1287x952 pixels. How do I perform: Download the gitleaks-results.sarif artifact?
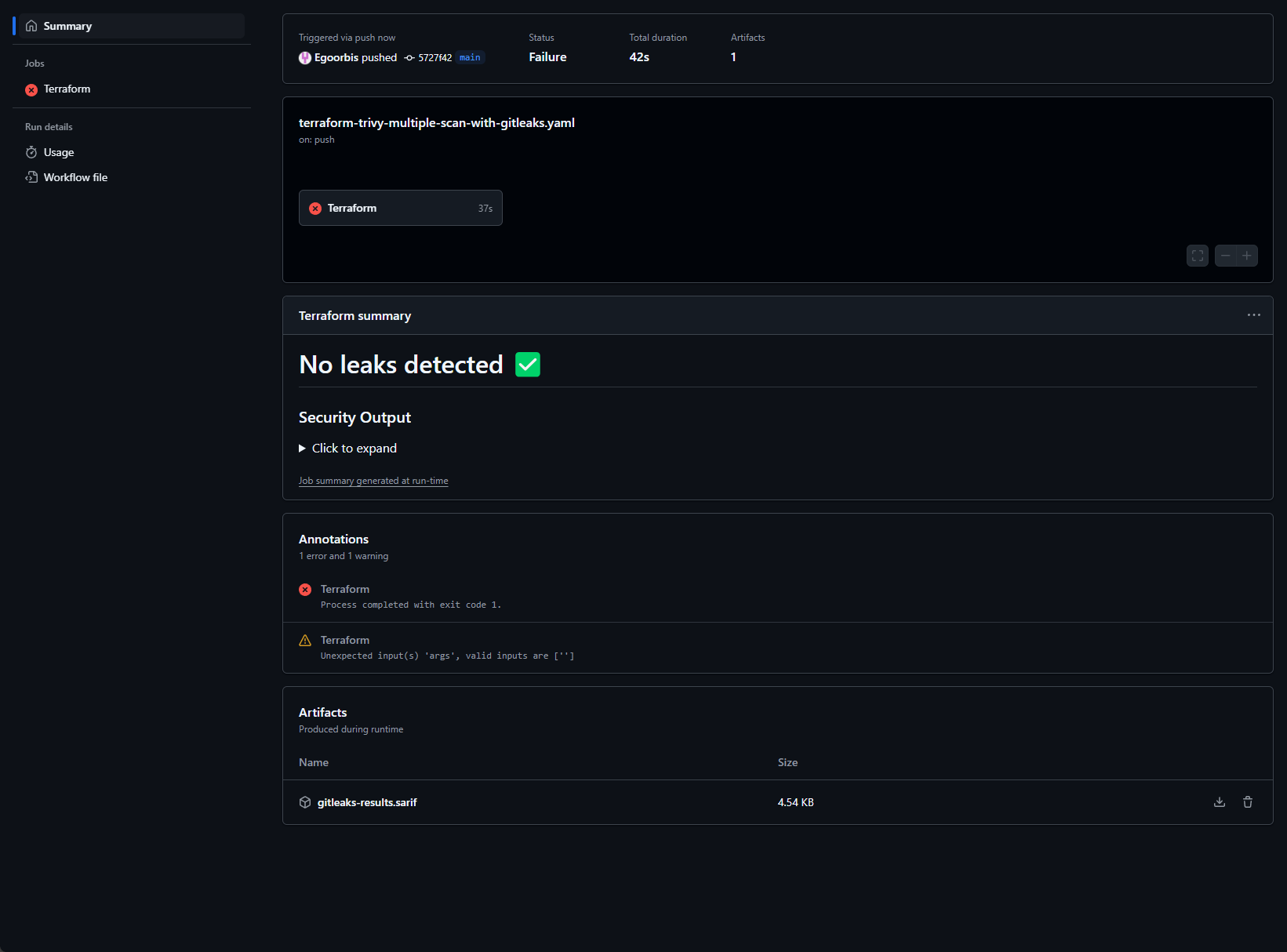(1220, 802)
